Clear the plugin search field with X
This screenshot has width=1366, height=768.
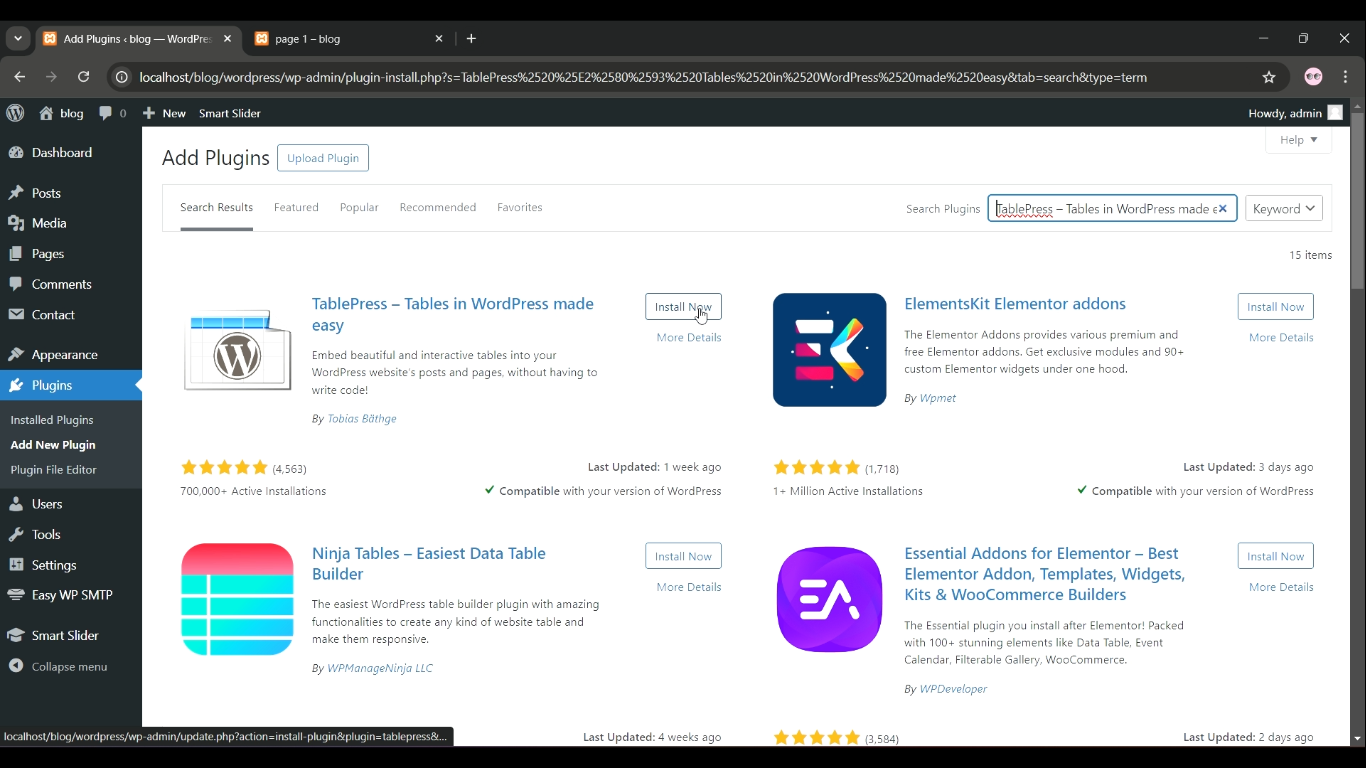[x=1222, y=209]
